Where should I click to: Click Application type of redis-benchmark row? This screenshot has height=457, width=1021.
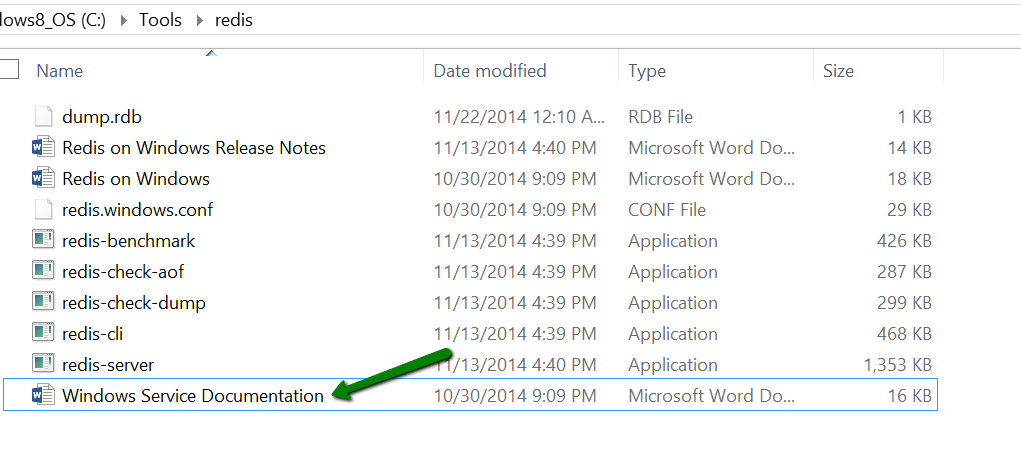(673, 241)
